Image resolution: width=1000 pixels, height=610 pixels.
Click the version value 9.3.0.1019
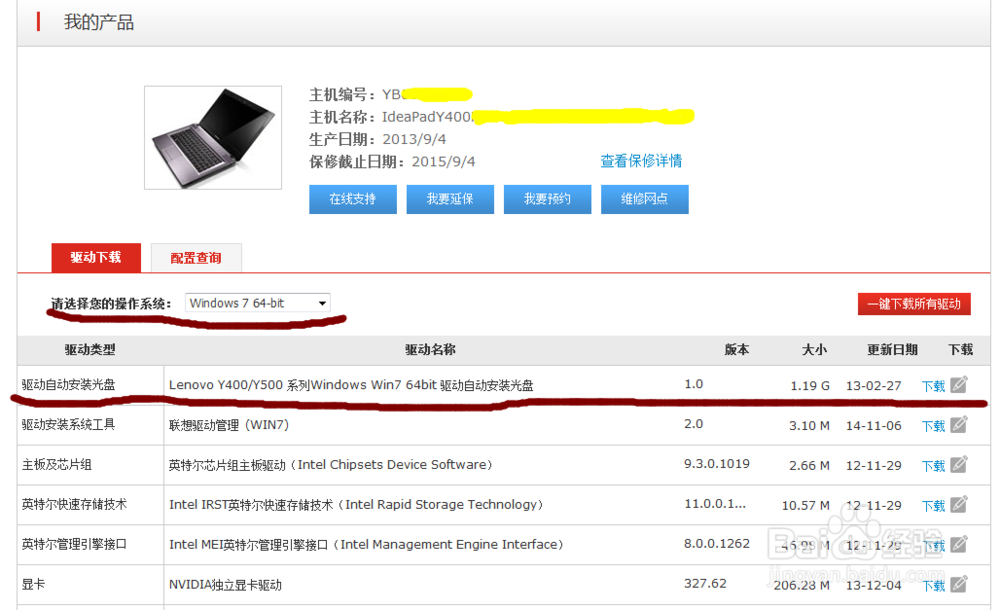click(x=717, y=464)
